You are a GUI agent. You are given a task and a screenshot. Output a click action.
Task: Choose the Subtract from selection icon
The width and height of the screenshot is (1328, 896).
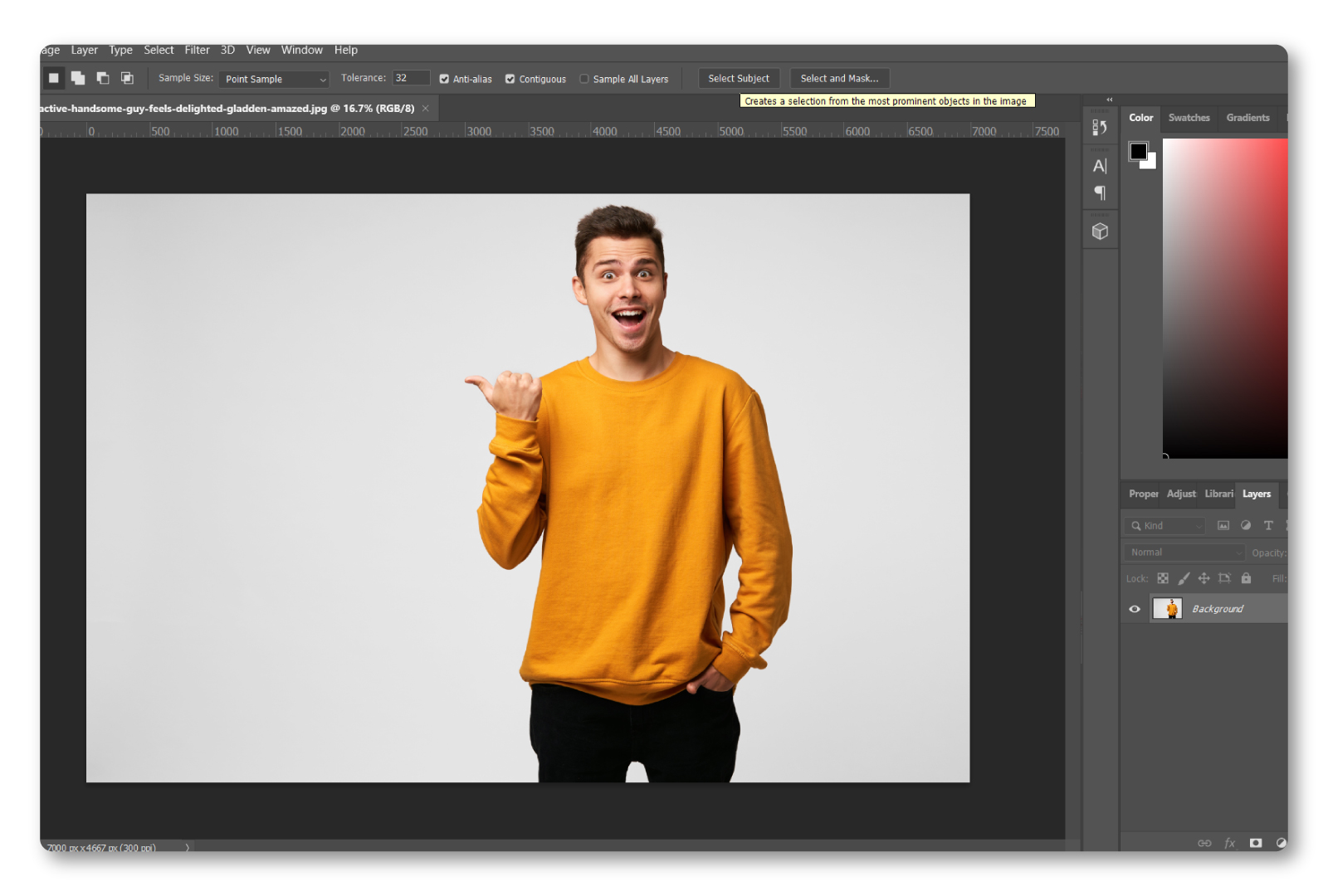[x=103, y=78]
